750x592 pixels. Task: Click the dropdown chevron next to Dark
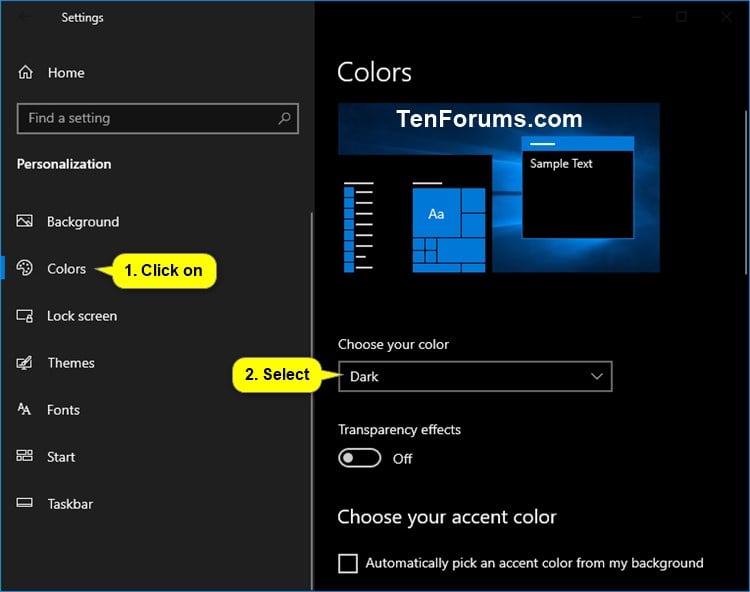[596, 376]
